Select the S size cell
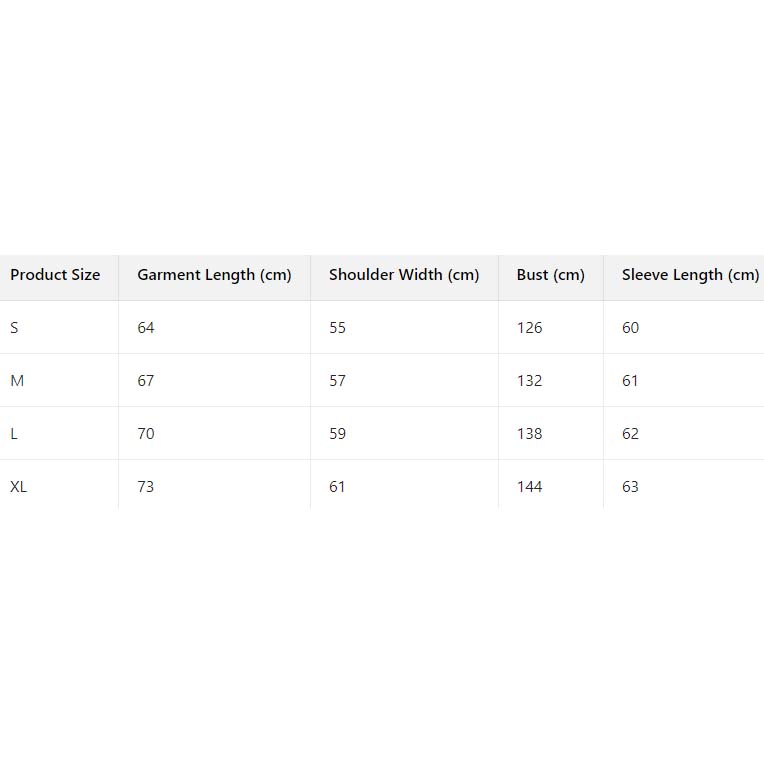764x764 pixels. (15, 328)
